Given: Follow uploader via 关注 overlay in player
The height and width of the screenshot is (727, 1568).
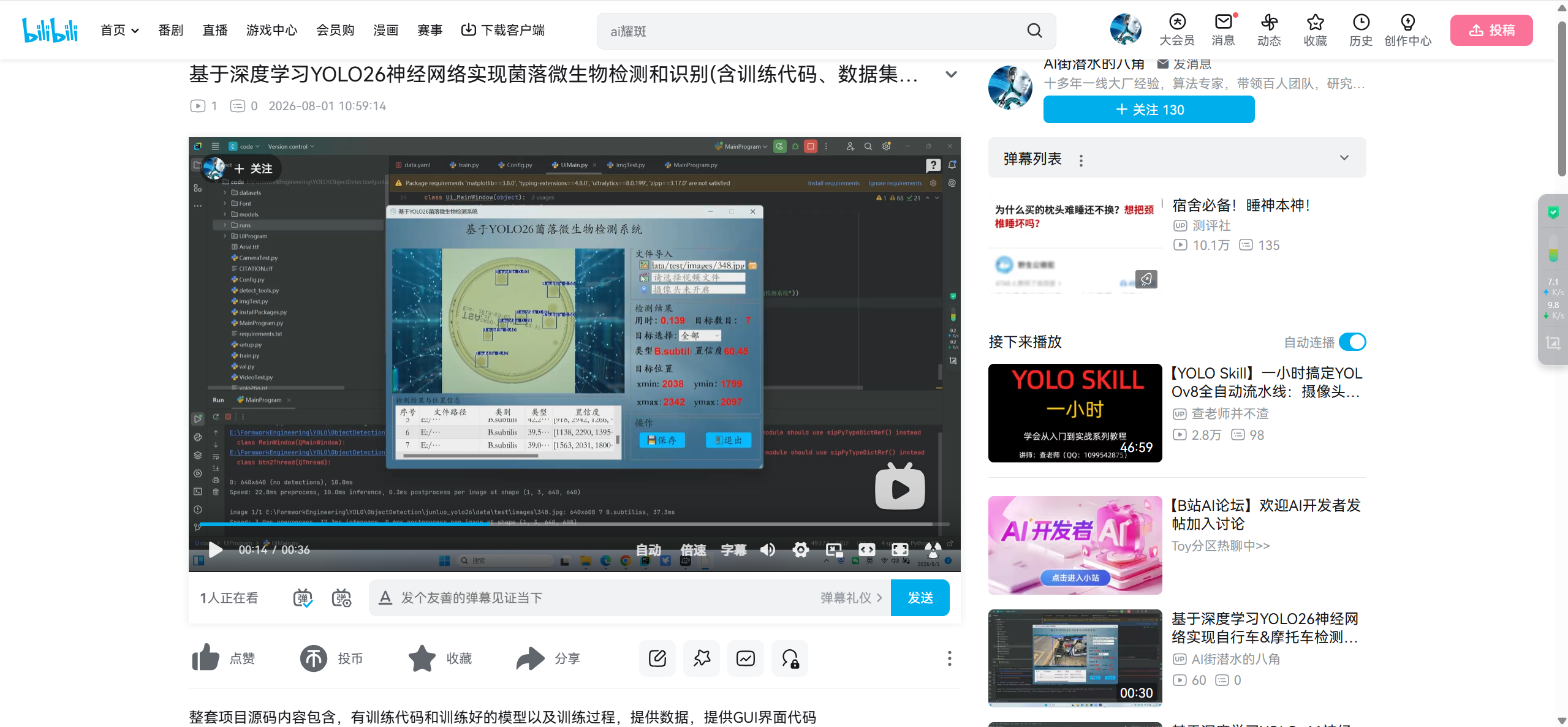Looking at the screenshot, I should click(x=254, y=168).
